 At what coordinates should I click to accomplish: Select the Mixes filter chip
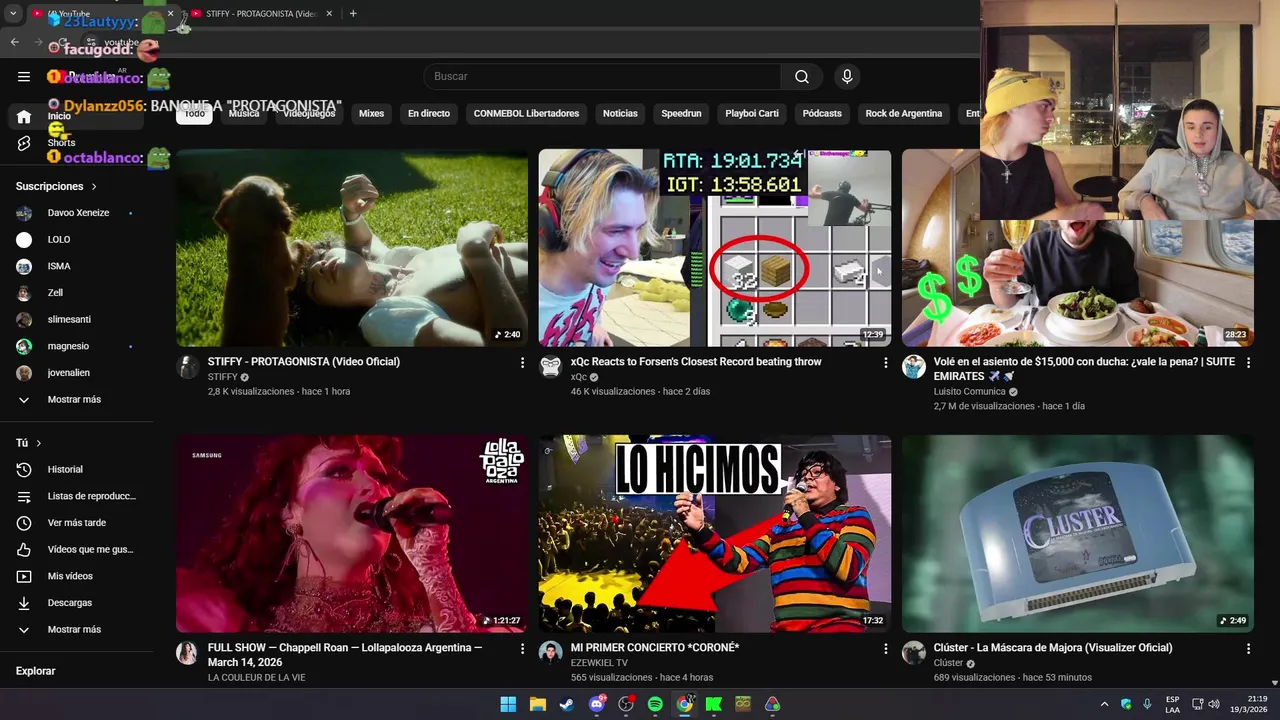(371, 114)
